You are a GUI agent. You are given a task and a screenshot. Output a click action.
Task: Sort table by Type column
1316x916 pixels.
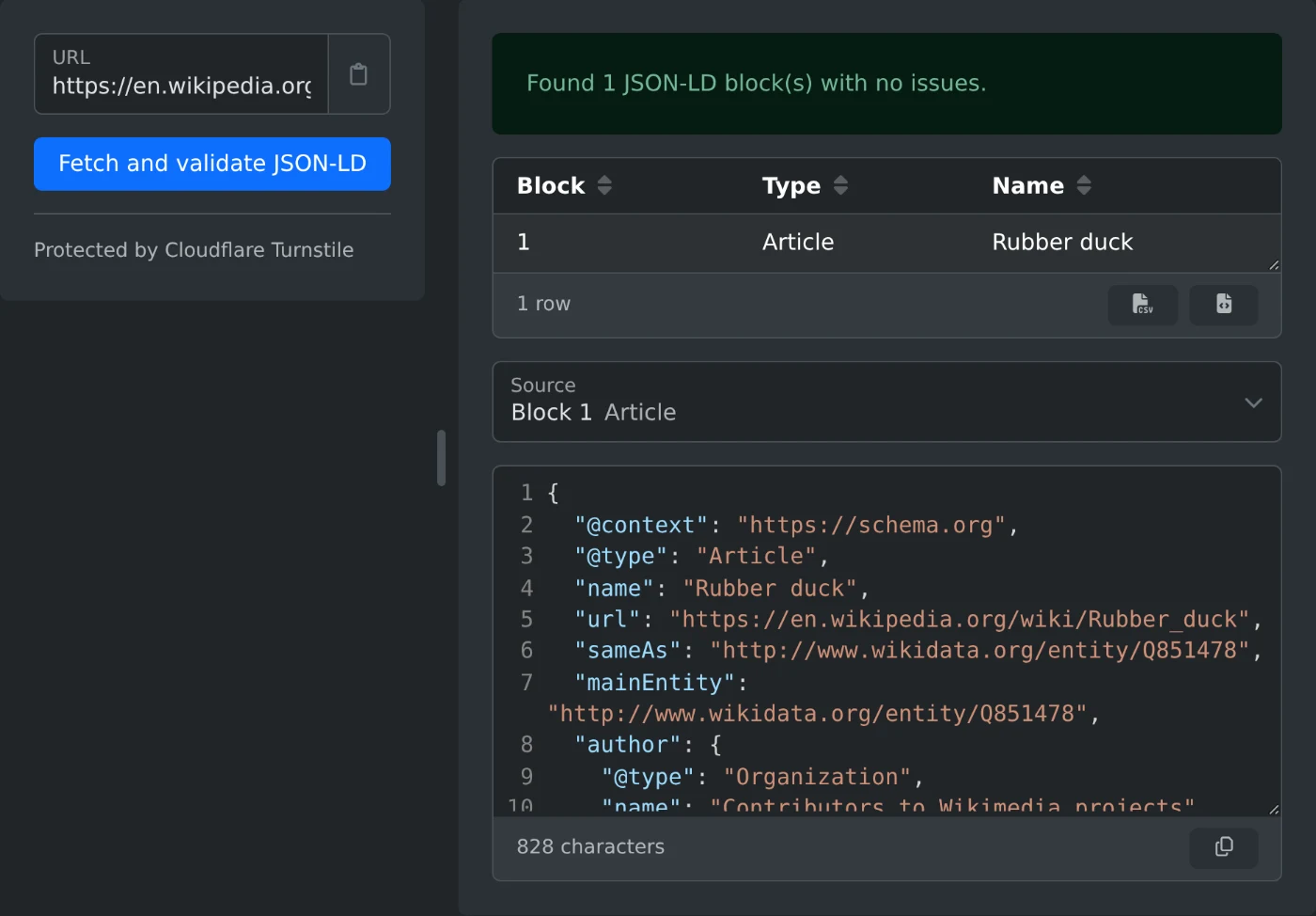coord(806,186)
